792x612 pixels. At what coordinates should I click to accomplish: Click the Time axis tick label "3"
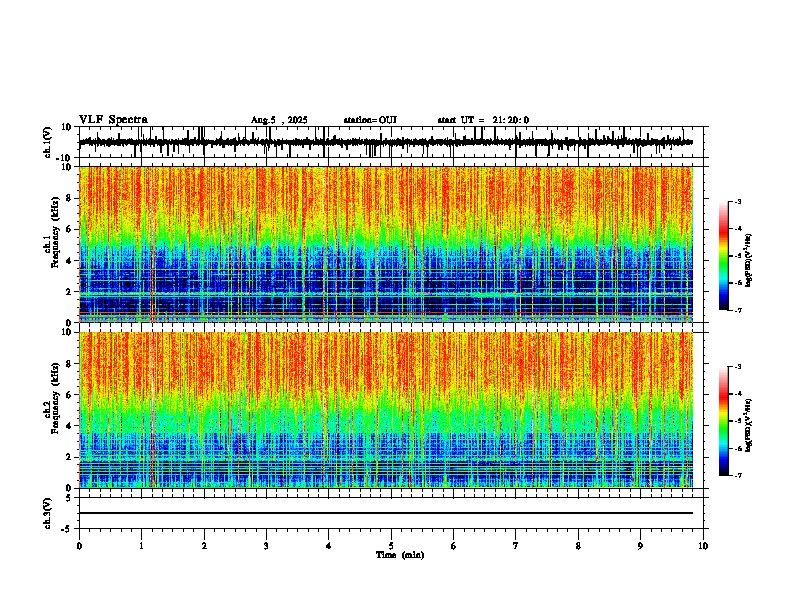tap(266, 546)
